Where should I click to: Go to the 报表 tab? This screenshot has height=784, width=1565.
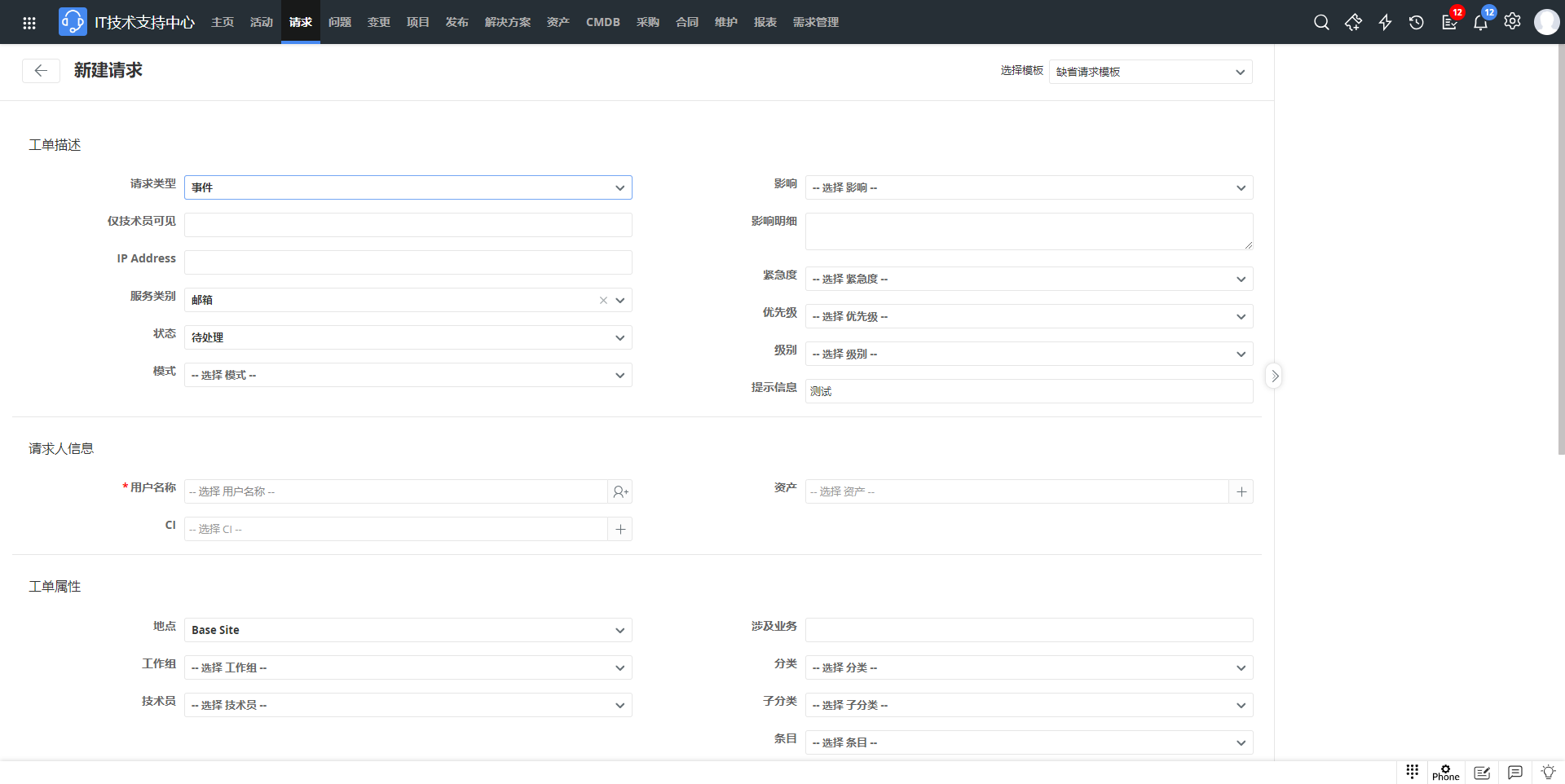point(765,22)
